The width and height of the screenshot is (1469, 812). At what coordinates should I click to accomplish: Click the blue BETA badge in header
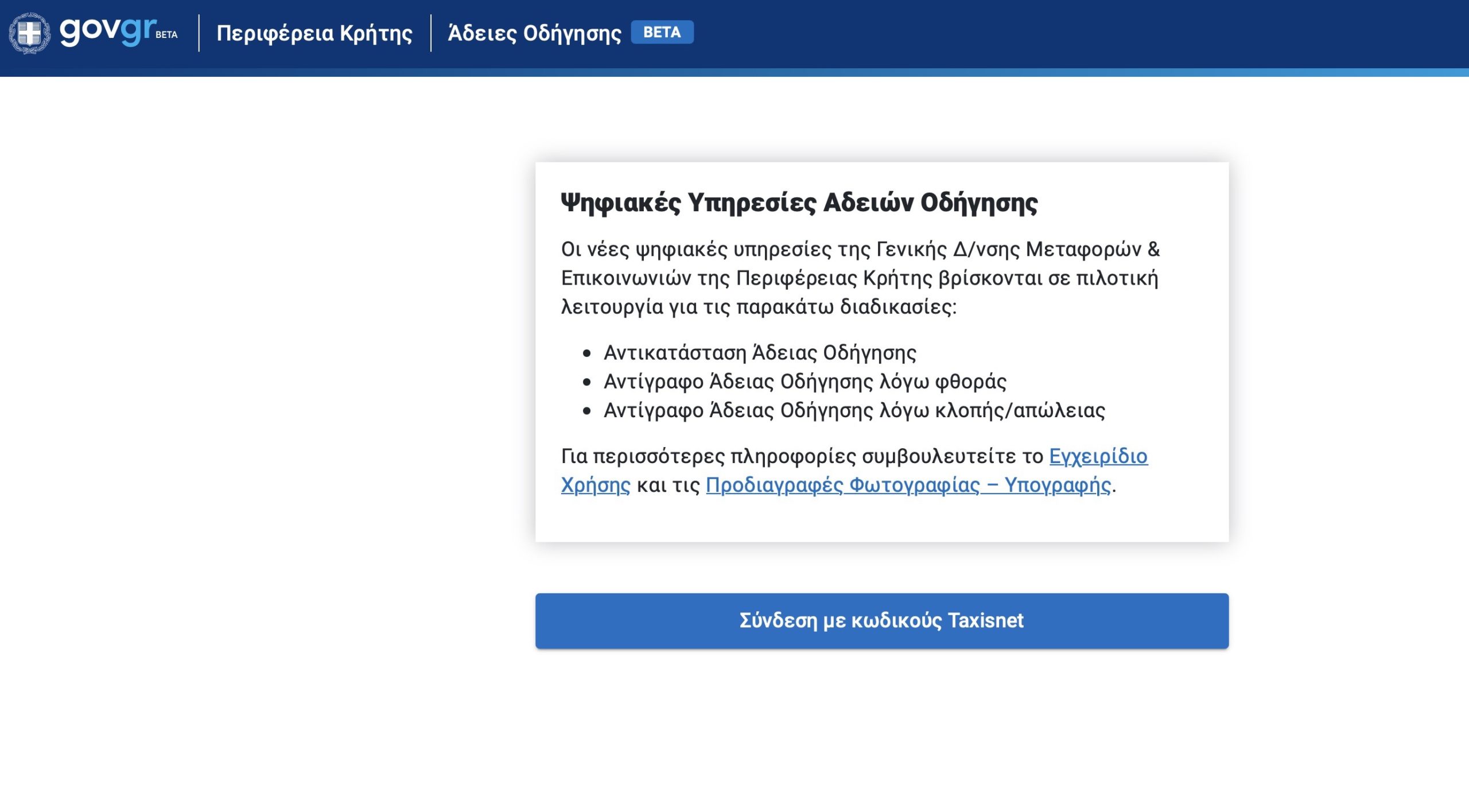pyautogui.click(x=662, y=32)
